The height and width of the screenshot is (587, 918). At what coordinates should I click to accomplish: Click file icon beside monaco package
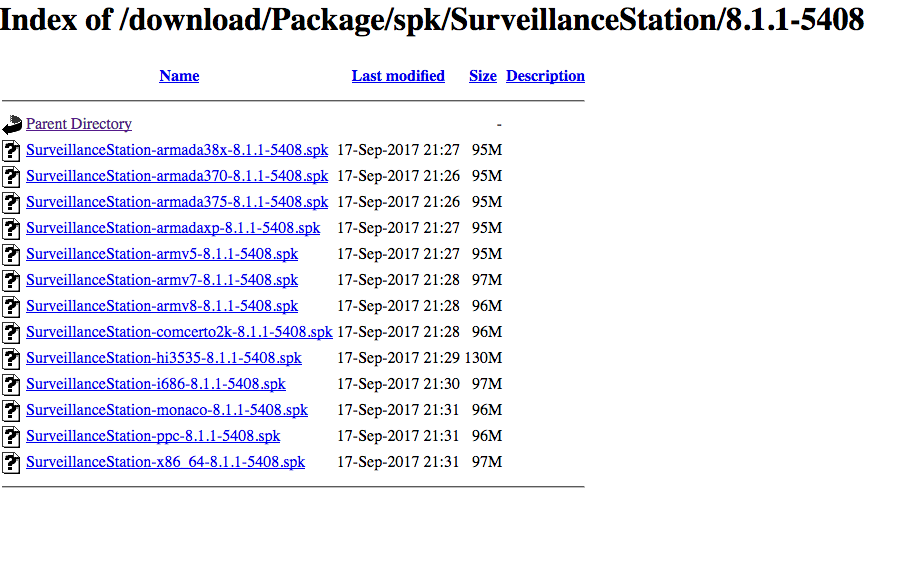[x=12, y=411]
